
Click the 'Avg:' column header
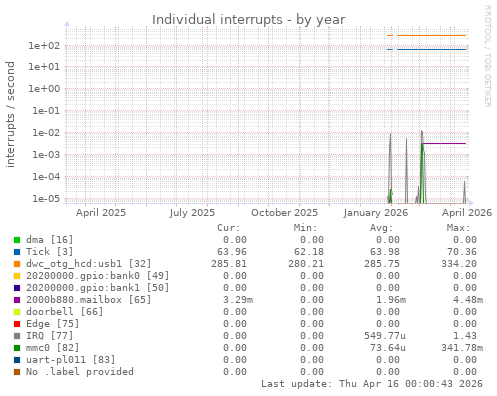(382, 228)
